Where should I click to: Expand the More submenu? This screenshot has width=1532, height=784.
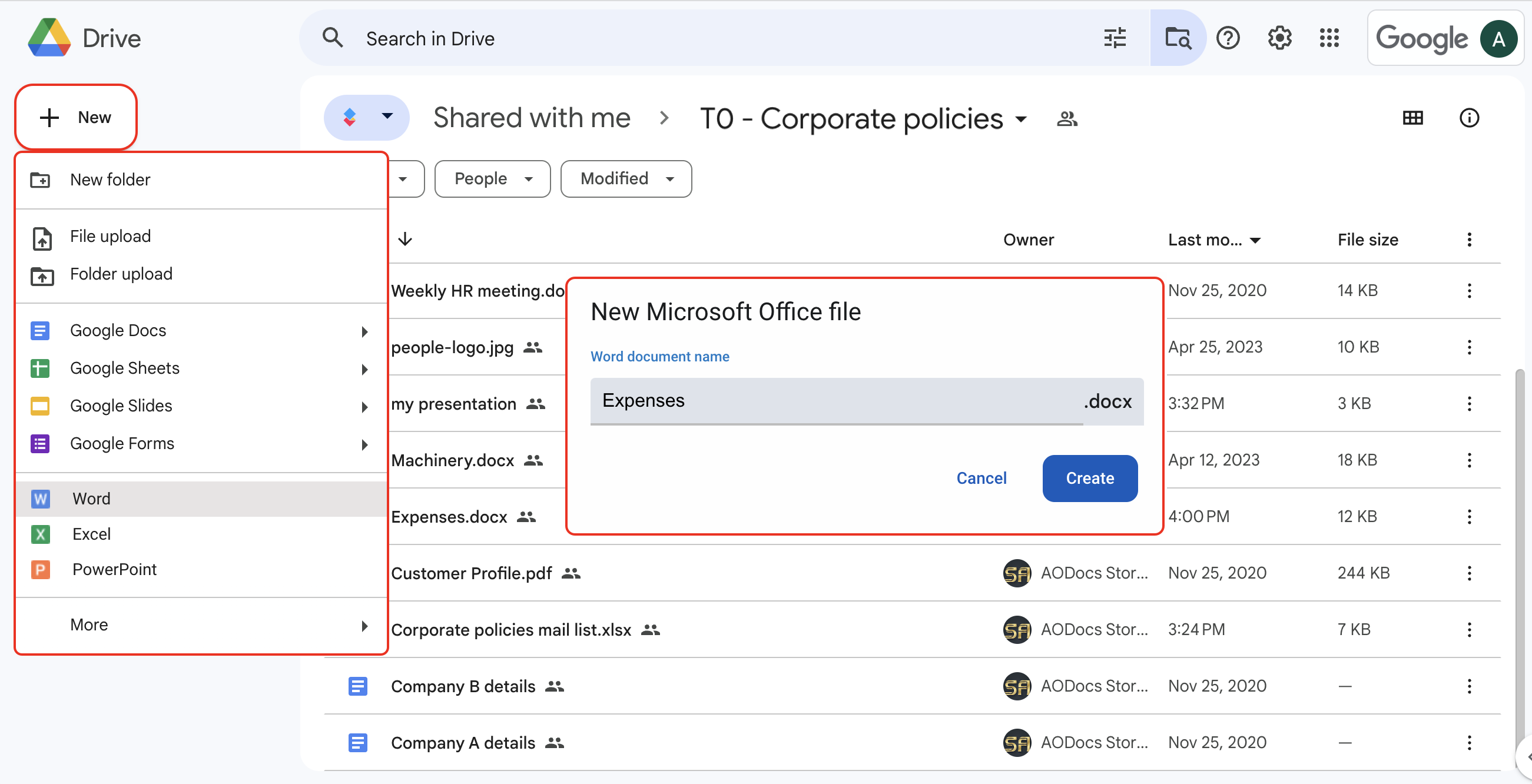364,625
